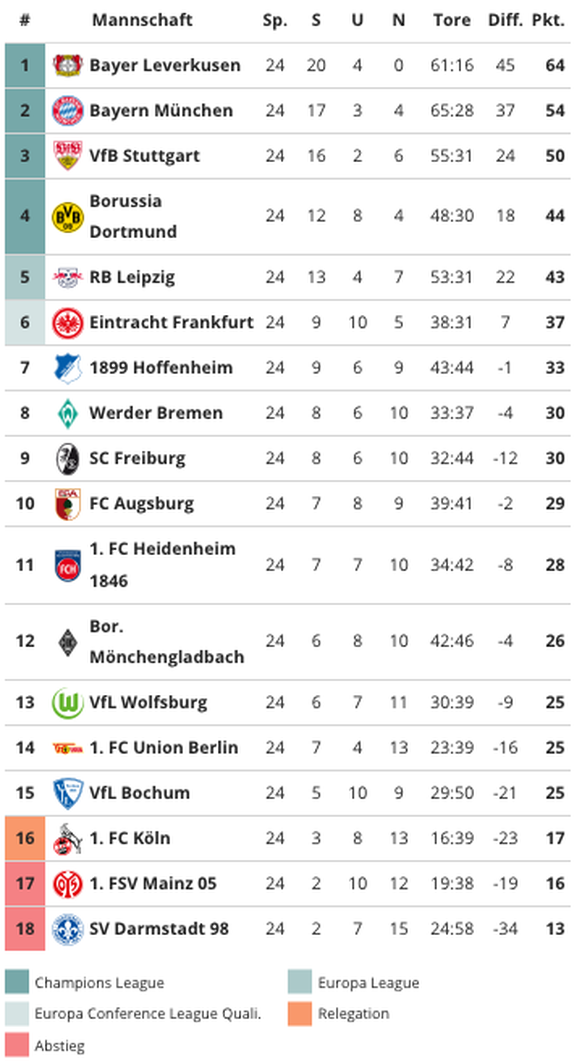Click the Pkt. column header

coord(548,20)
